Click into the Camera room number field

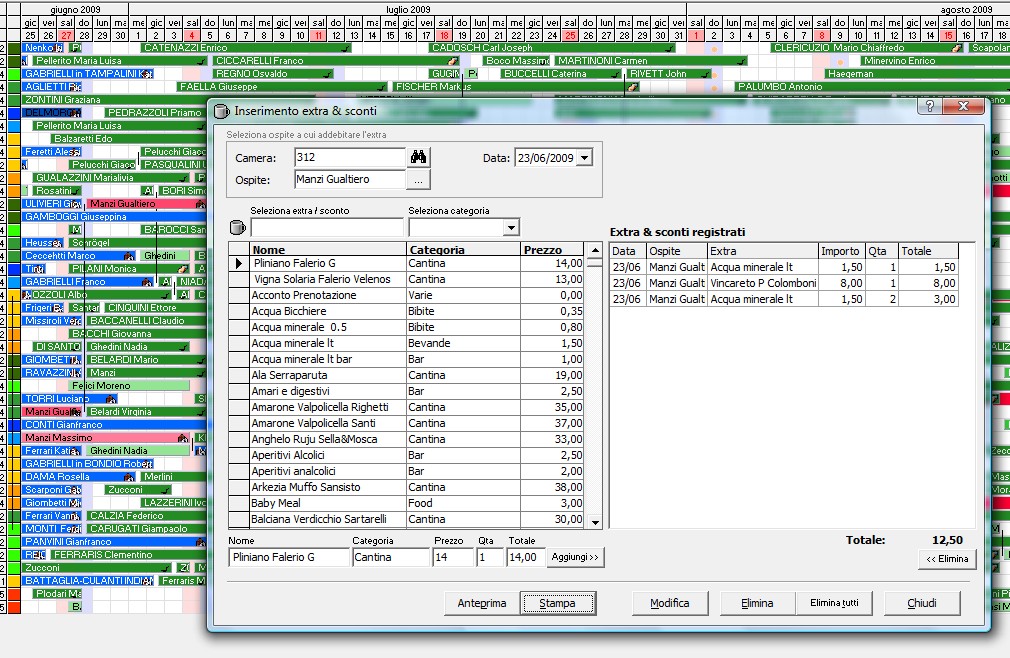tap(350, 157)
